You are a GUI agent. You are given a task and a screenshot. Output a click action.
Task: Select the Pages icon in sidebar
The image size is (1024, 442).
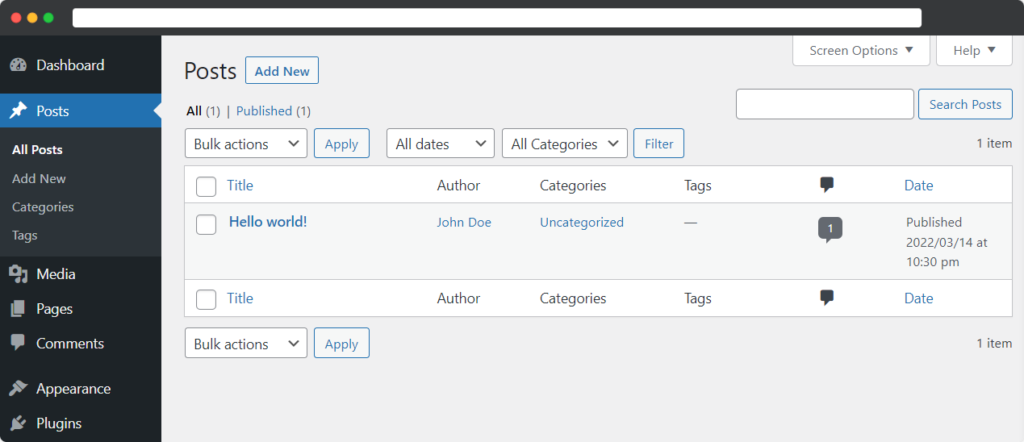tap(18, 309)
